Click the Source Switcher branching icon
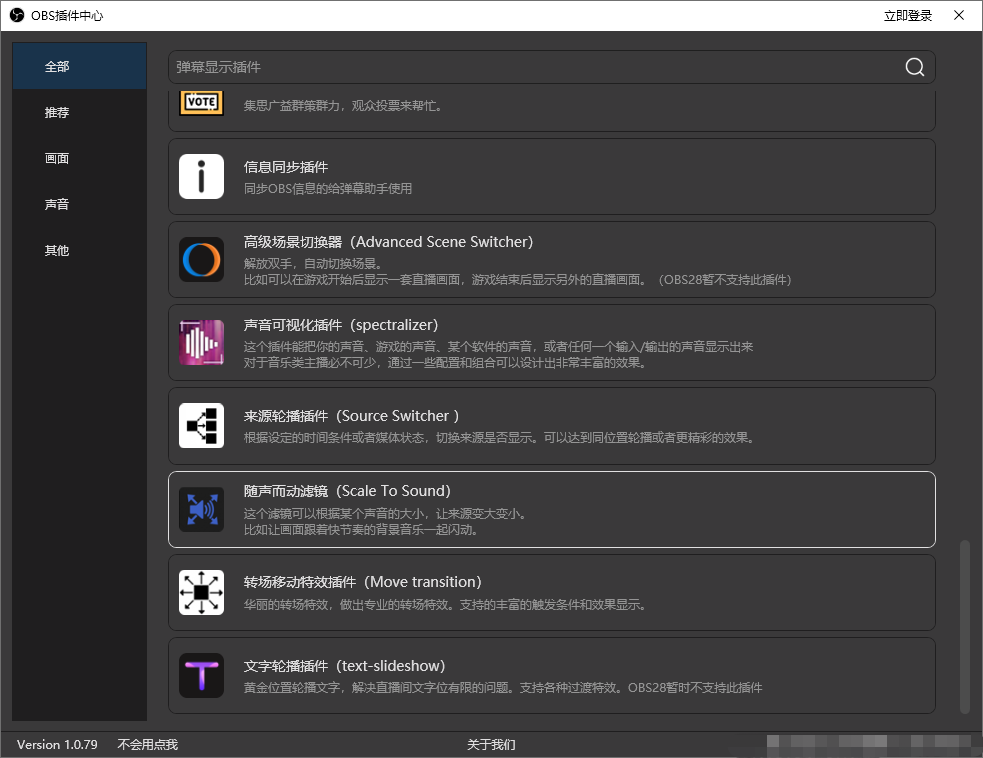Screen dimensions: 983x758 click(201, 426)
